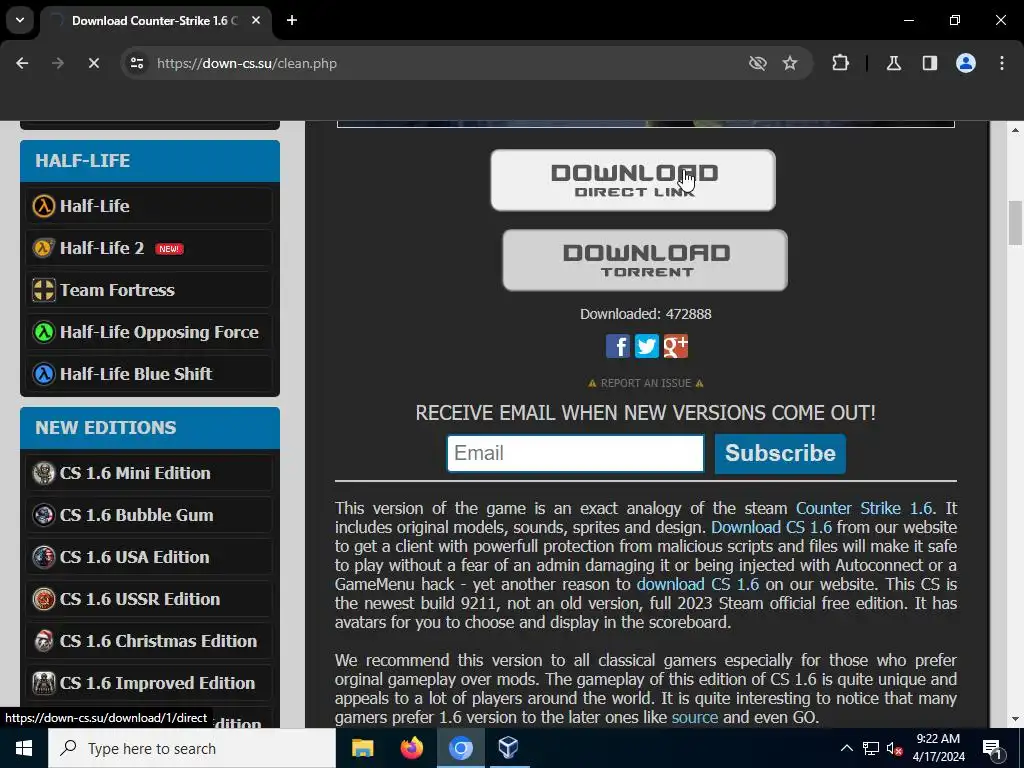1024x768 pixels.
Task: Open site information icon in address bar
Action: tap(137, 63)
